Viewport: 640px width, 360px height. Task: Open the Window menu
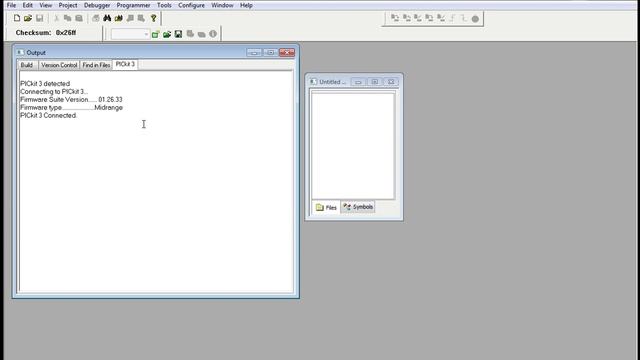click(x=222, y=5)
